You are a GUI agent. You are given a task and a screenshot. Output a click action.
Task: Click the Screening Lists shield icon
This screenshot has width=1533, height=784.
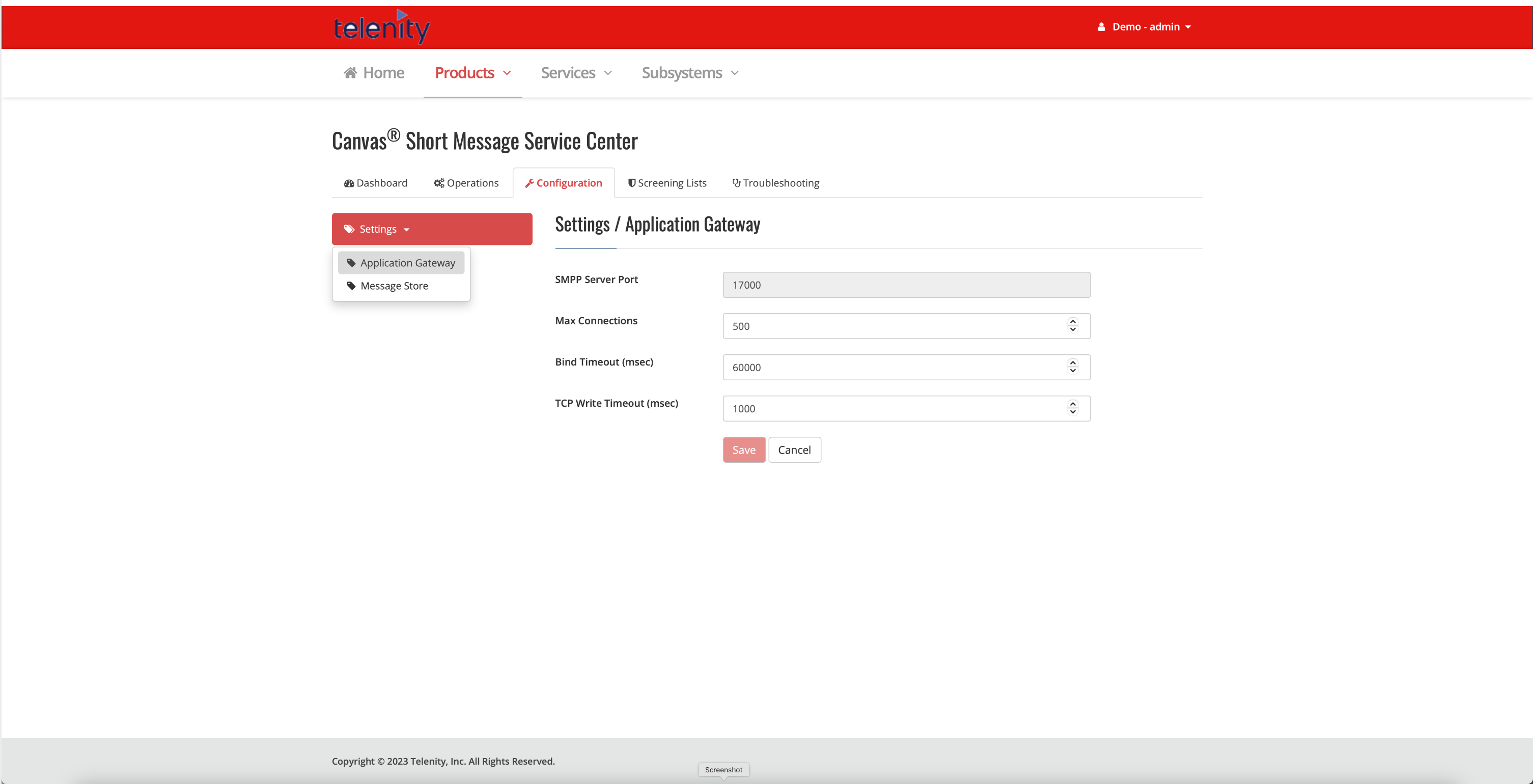click(x=631, y=183)
